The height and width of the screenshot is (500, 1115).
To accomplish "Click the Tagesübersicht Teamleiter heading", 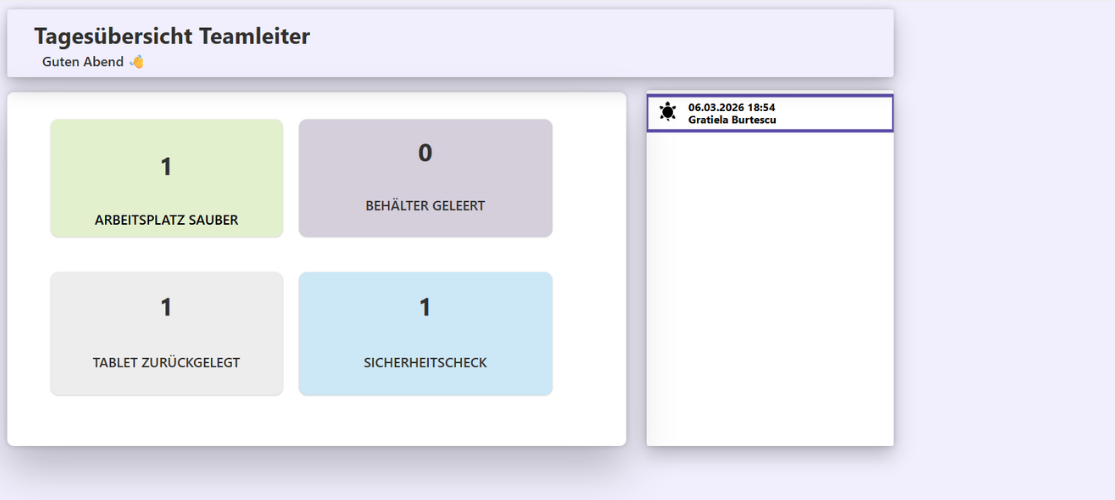I will pos(172,36).
